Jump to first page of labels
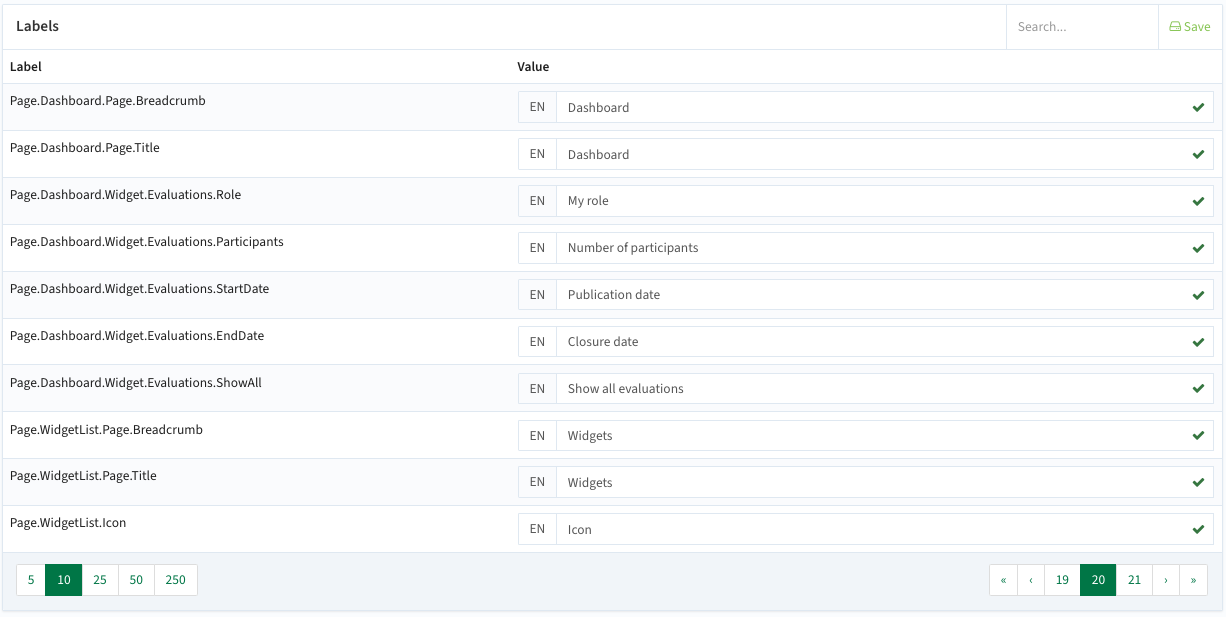This screenshot has height=617, width=1226. pos(1003,580)
